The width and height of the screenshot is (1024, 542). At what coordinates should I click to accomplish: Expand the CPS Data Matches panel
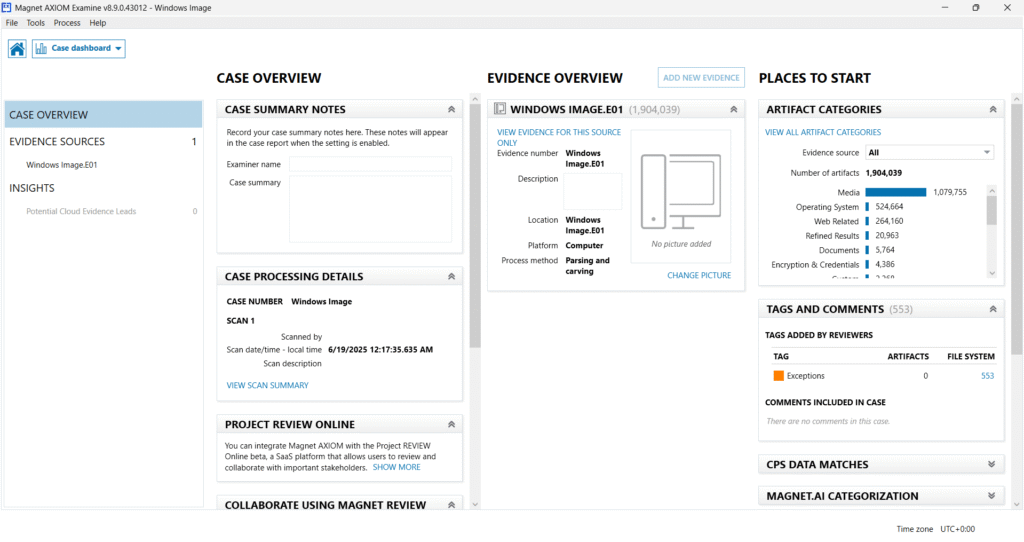point(991,464)
